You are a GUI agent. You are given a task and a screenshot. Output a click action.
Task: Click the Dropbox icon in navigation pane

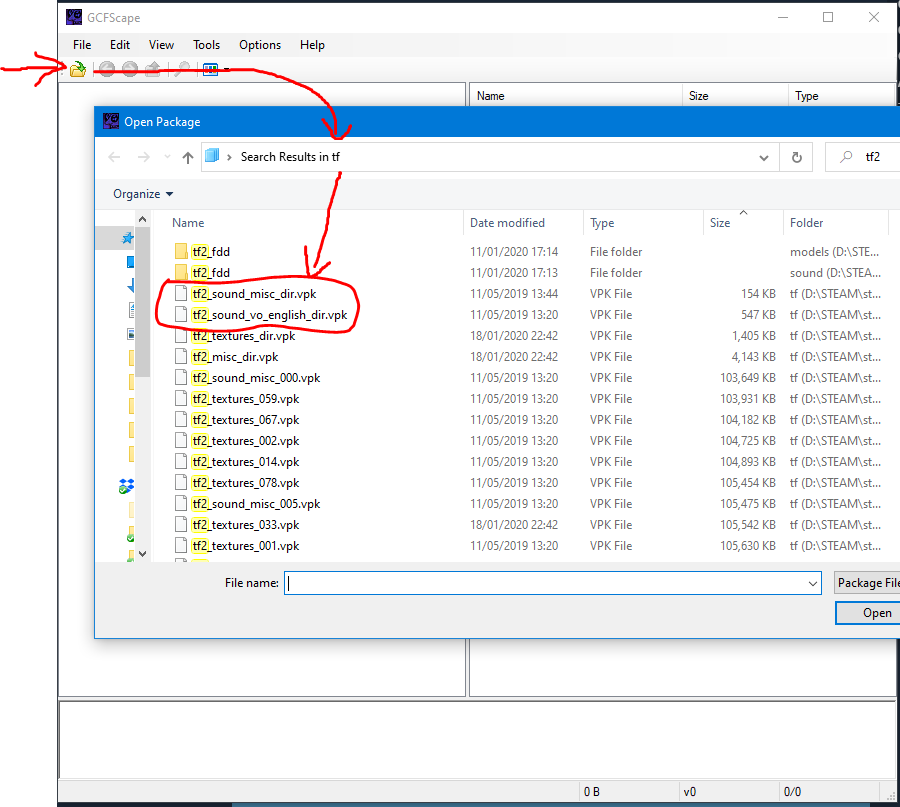pyautogui.click(x=126, y=486)
